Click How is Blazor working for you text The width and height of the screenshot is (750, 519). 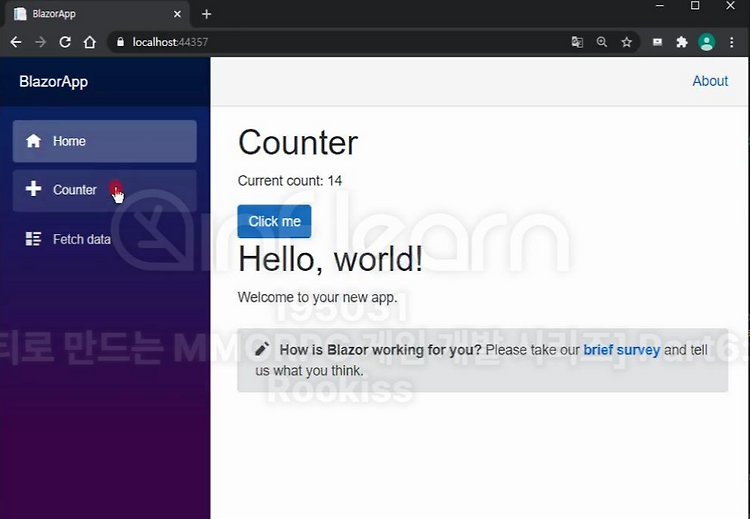point(380,350)
